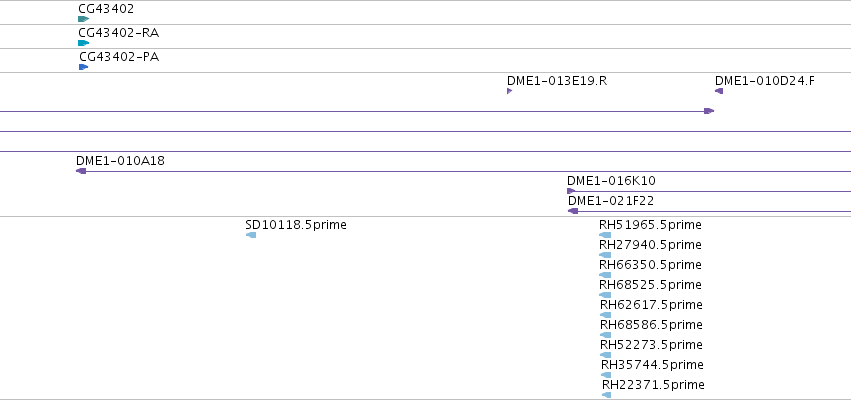851x400 pixels.
Task: Open the RH62617.5prime label
Action: click(651, 305)
